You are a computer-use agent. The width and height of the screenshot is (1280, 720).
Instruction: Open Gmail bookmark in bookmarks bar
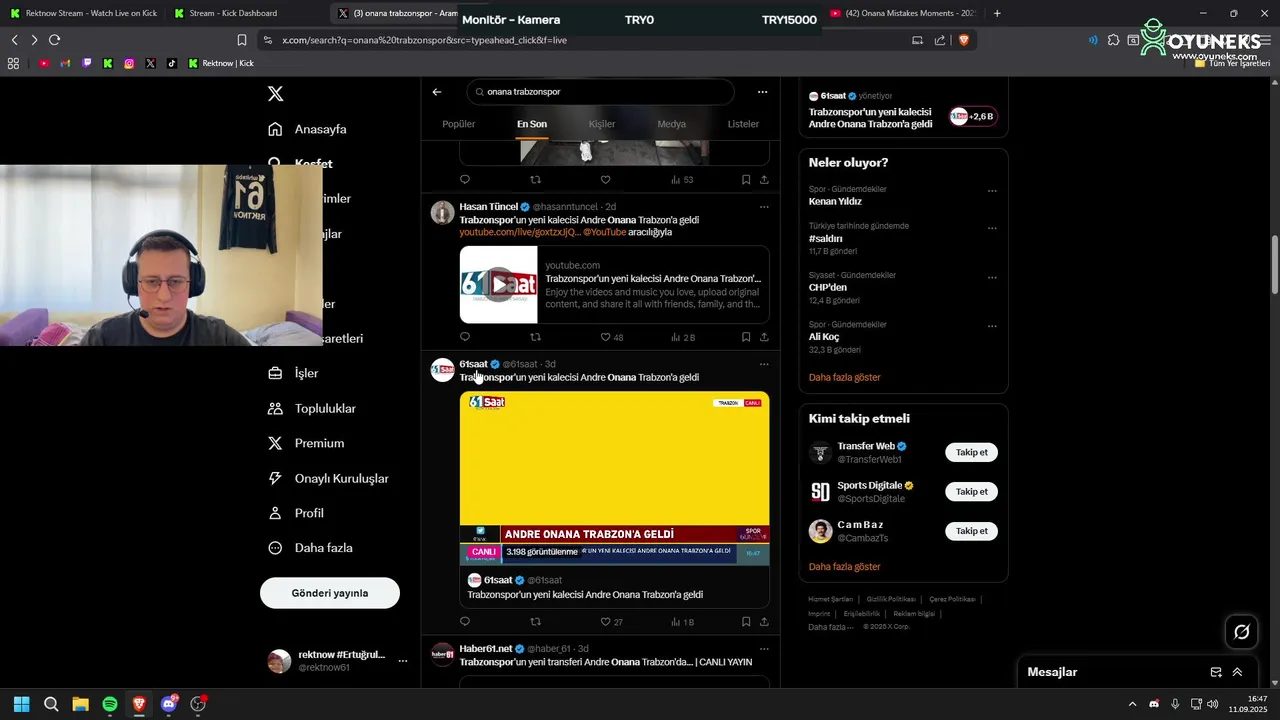point(65,63)
